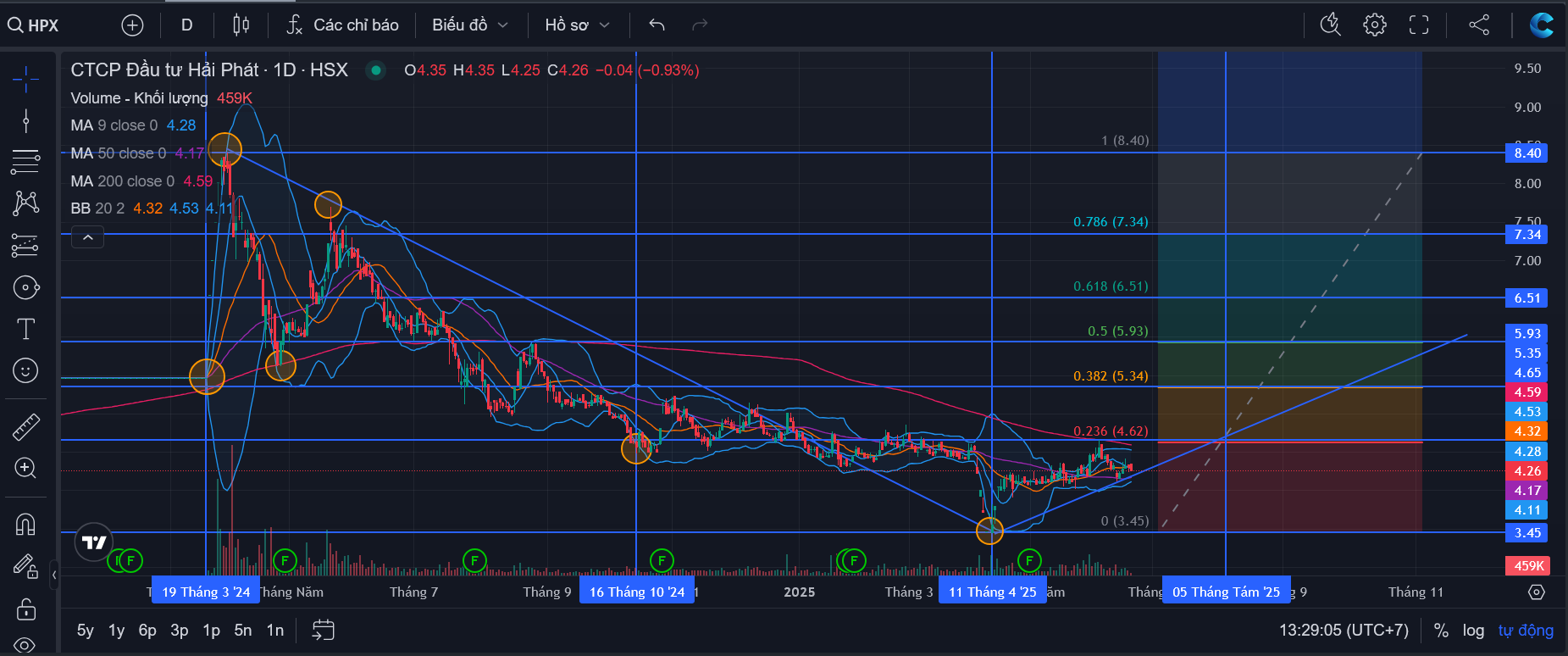
Task: Click the 0.618 (6.51) Fibonacci level label
Action: click(x=1111, y=286)
